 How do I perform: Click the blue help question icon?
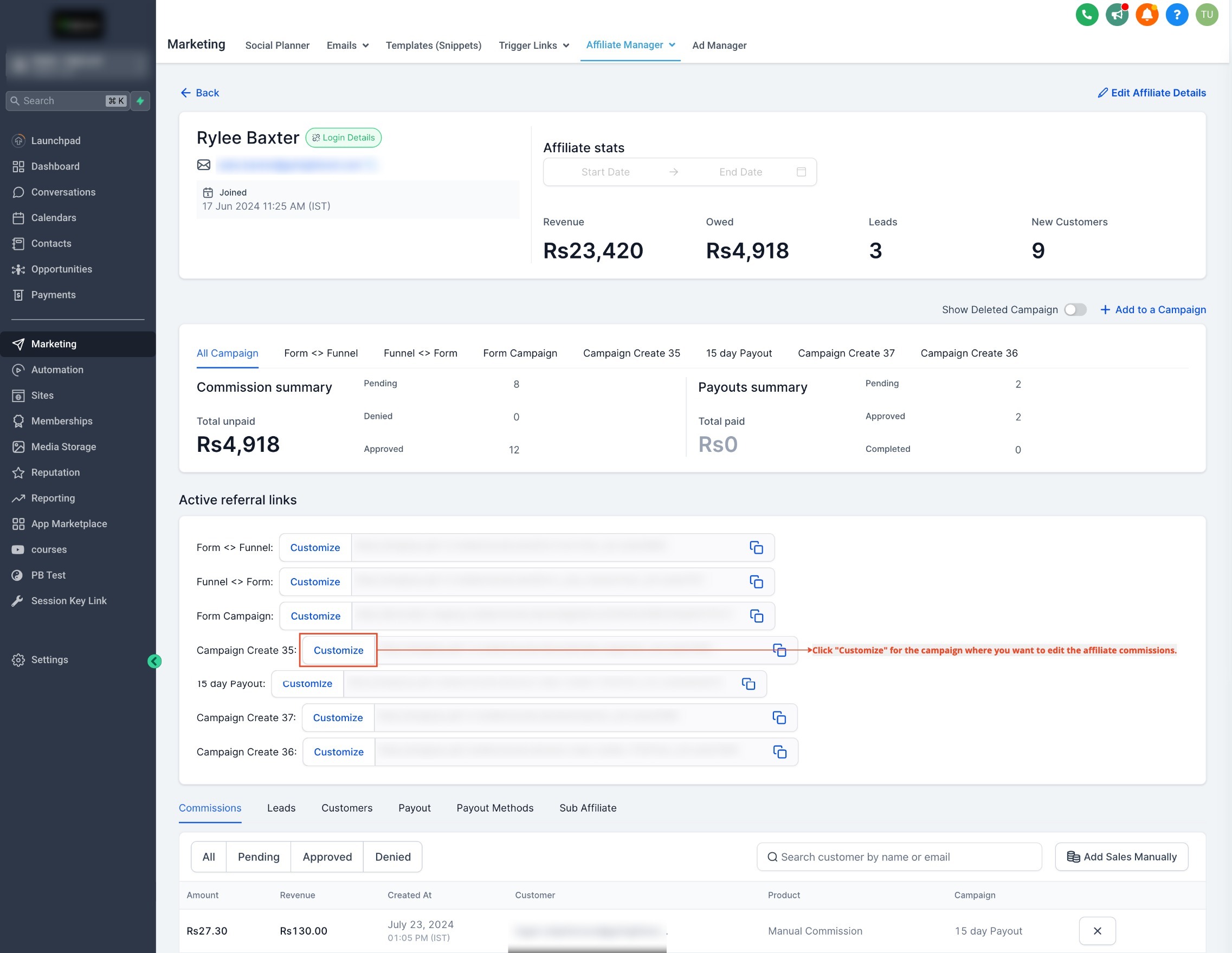pos(1176,15)
